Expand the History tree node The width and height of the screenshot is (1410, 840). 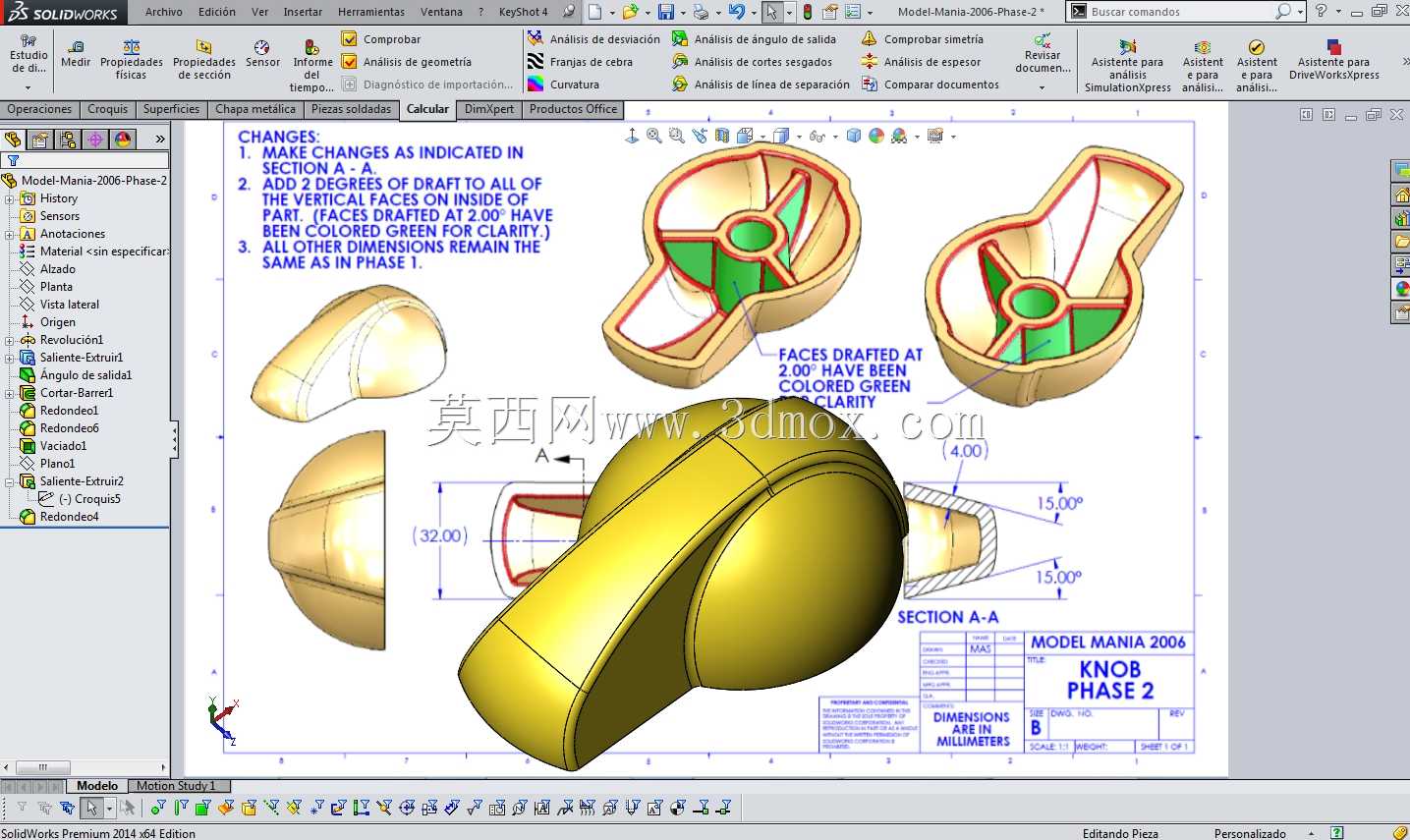pos(10,198)
